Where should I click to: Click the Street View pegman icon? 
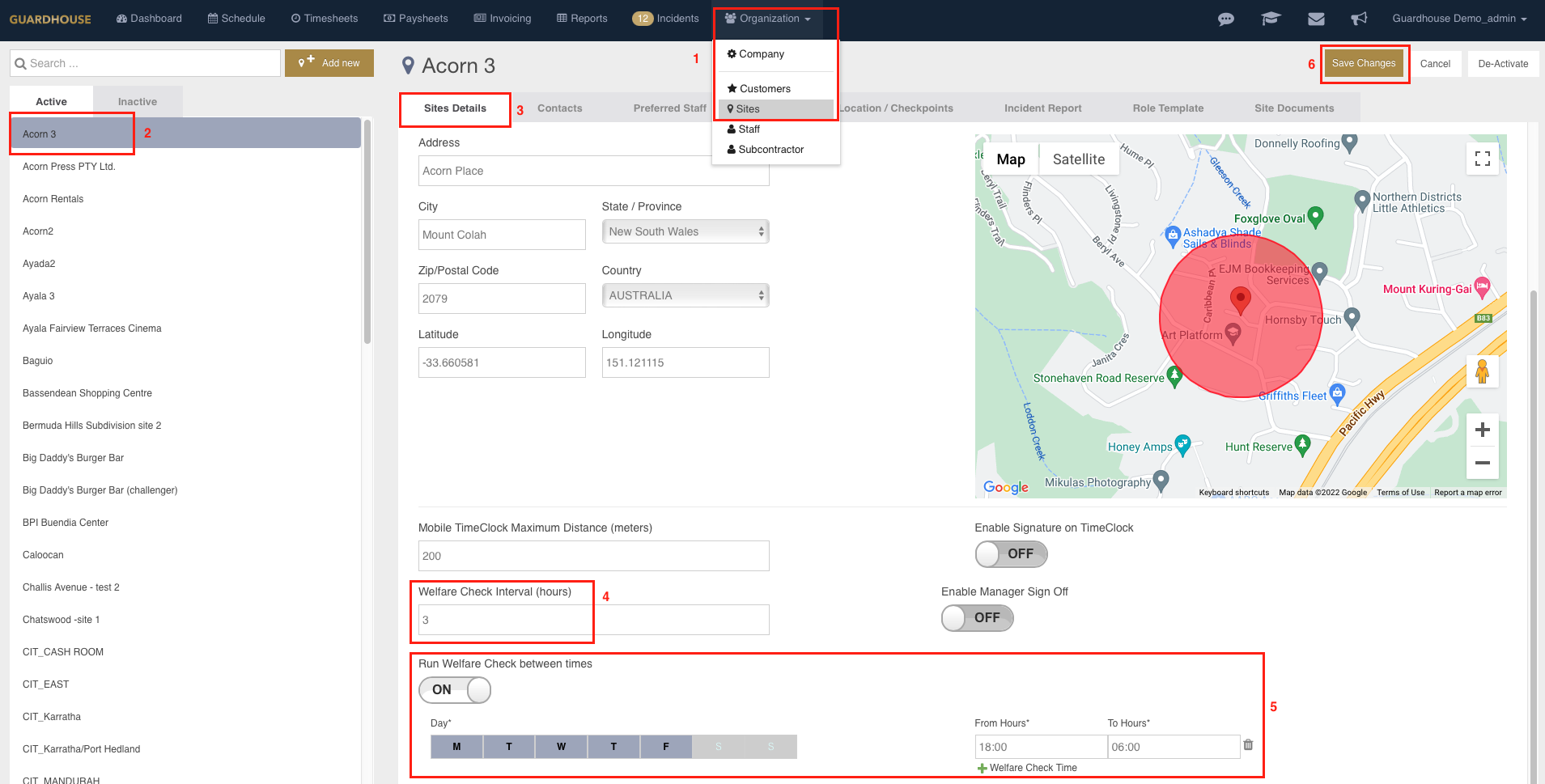click(1483, 371)
